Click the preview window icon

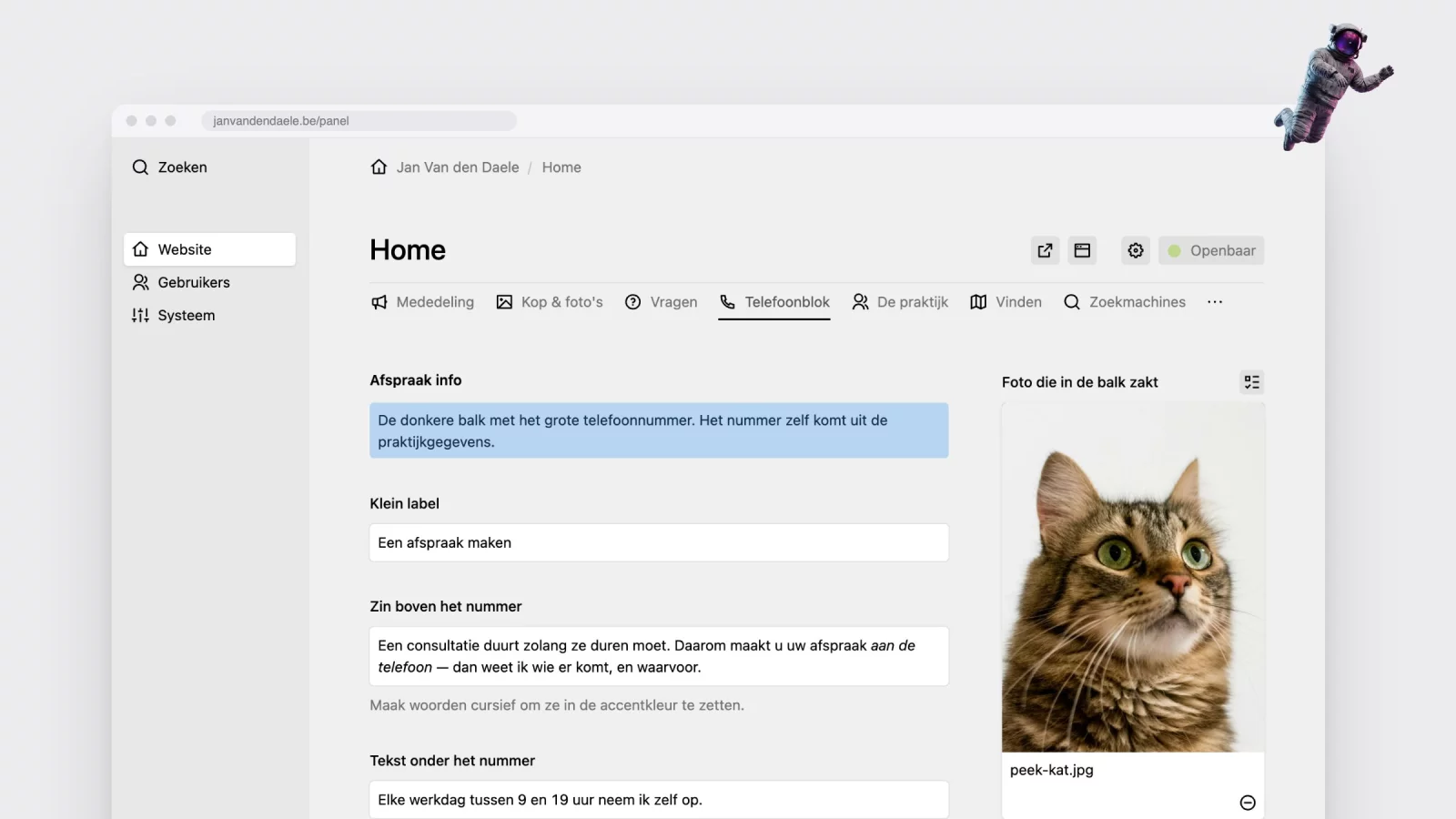1082,250
